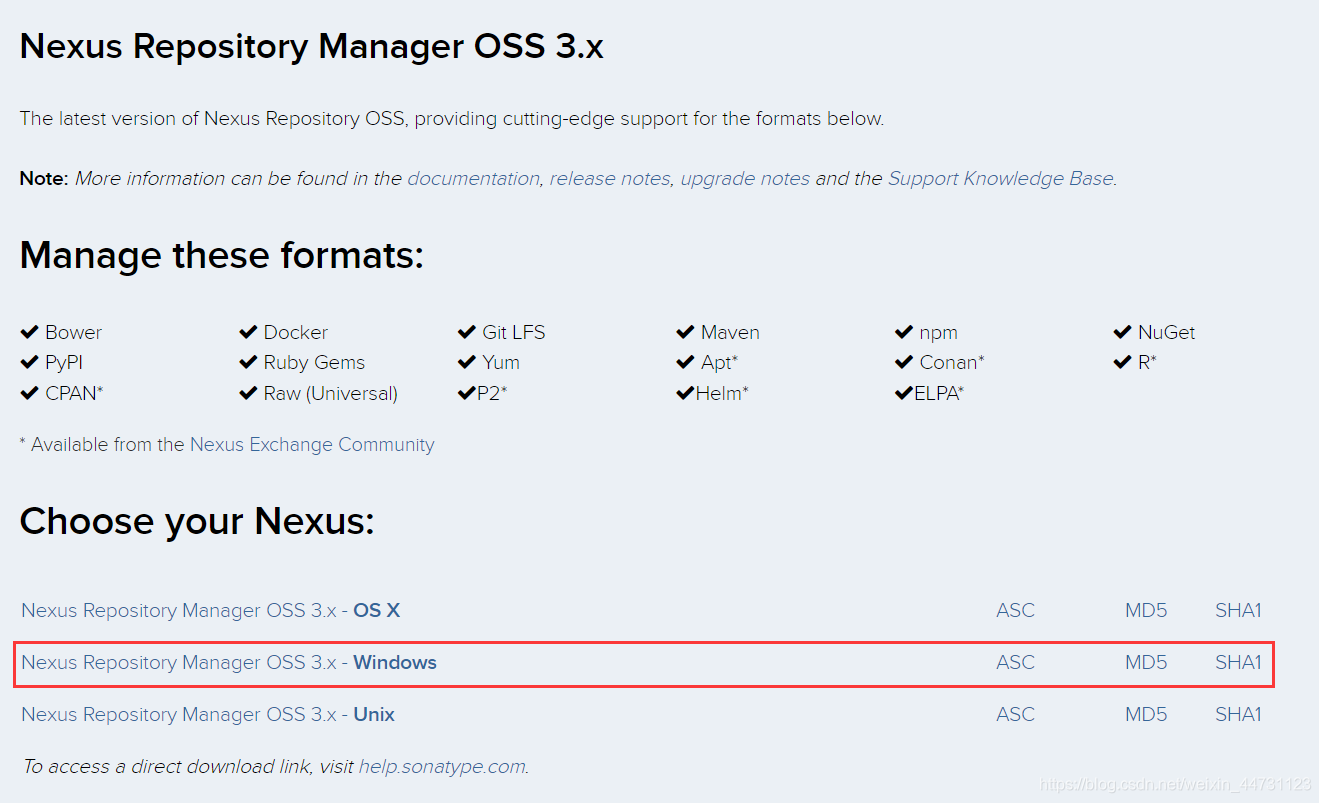Click the checkmark beside Docker
The width and height of the screenshot is (1321, 803).
(x=248, y=332)
